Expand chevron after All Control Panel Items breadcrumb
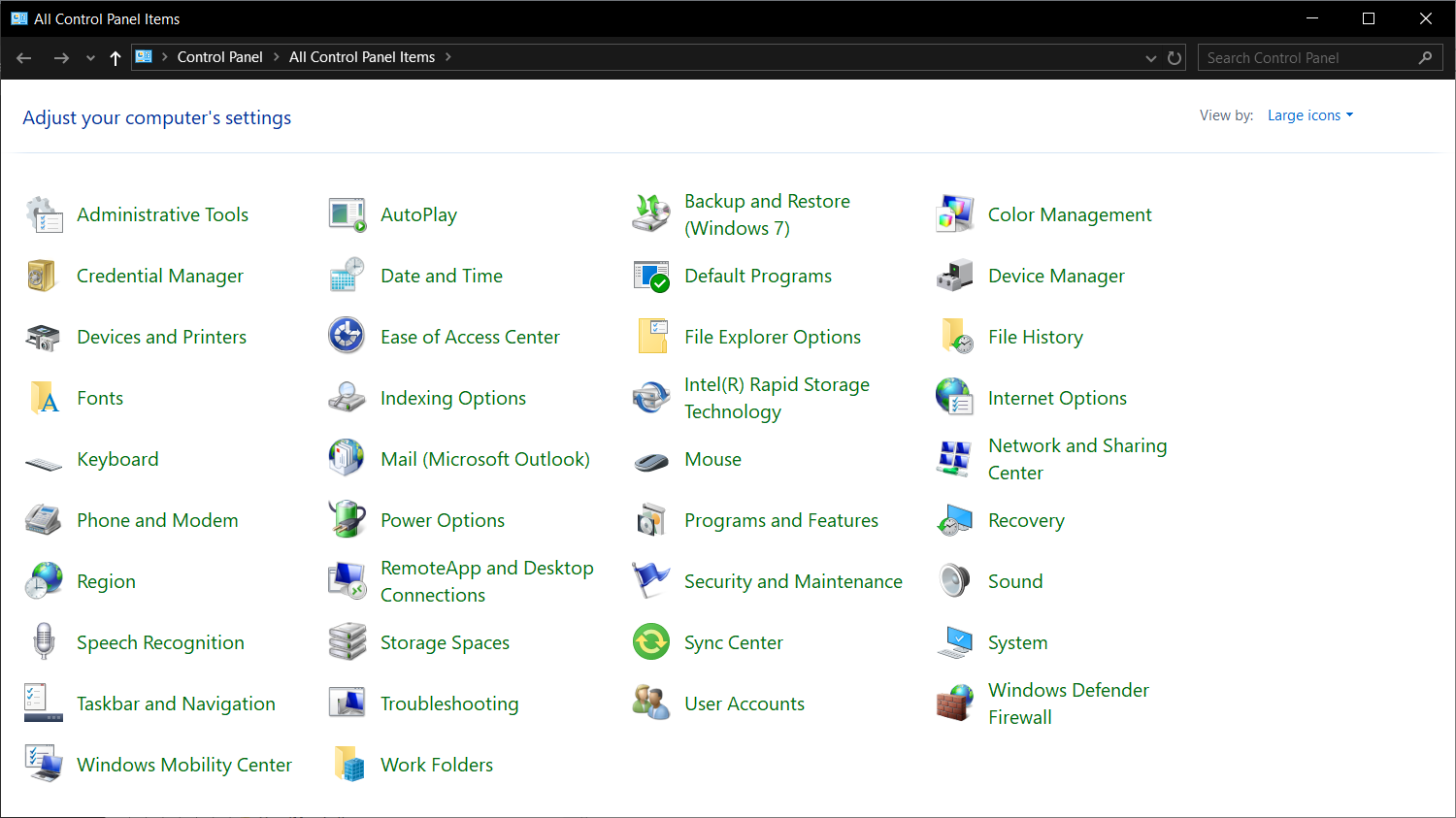Image resolution: width=1456 pixels, height=818 pixels. (x=448, y=57)
